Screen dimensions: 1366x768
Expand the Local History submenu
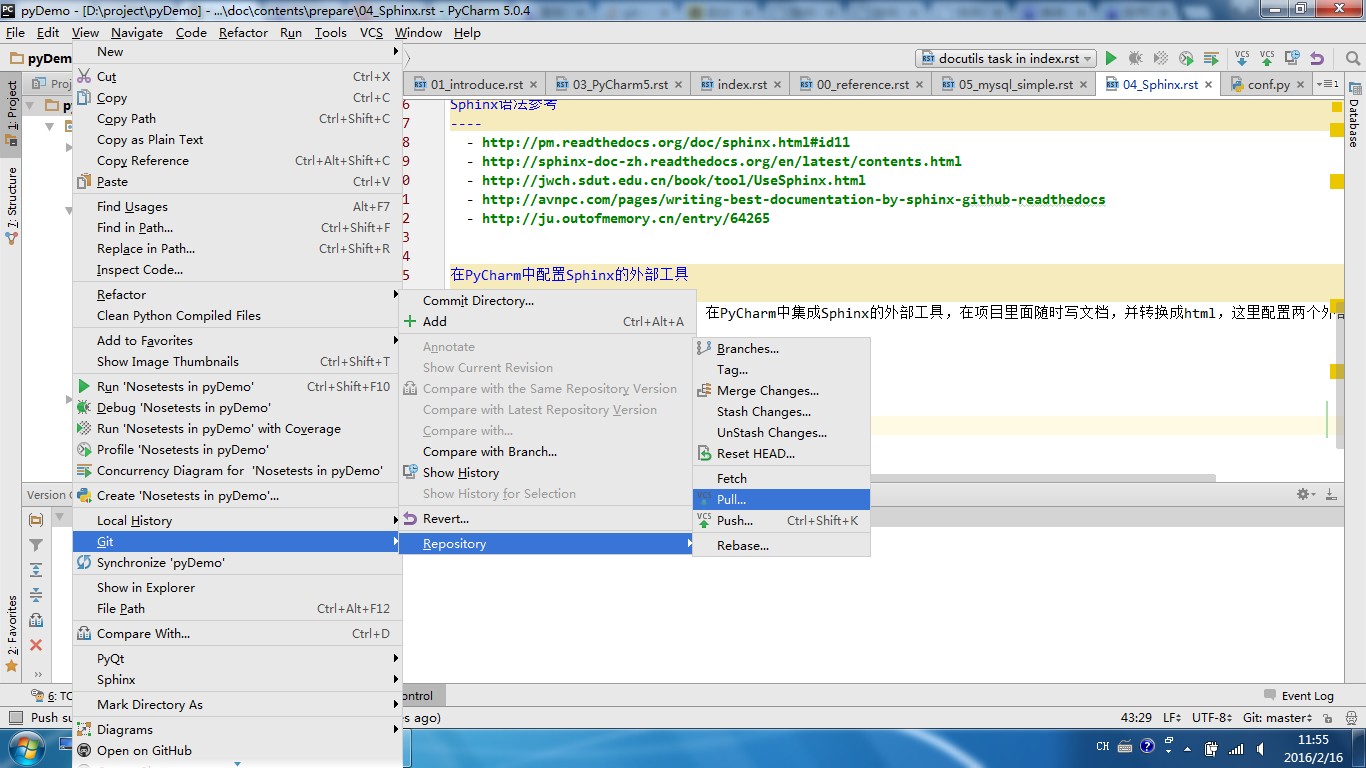[237, 521]
